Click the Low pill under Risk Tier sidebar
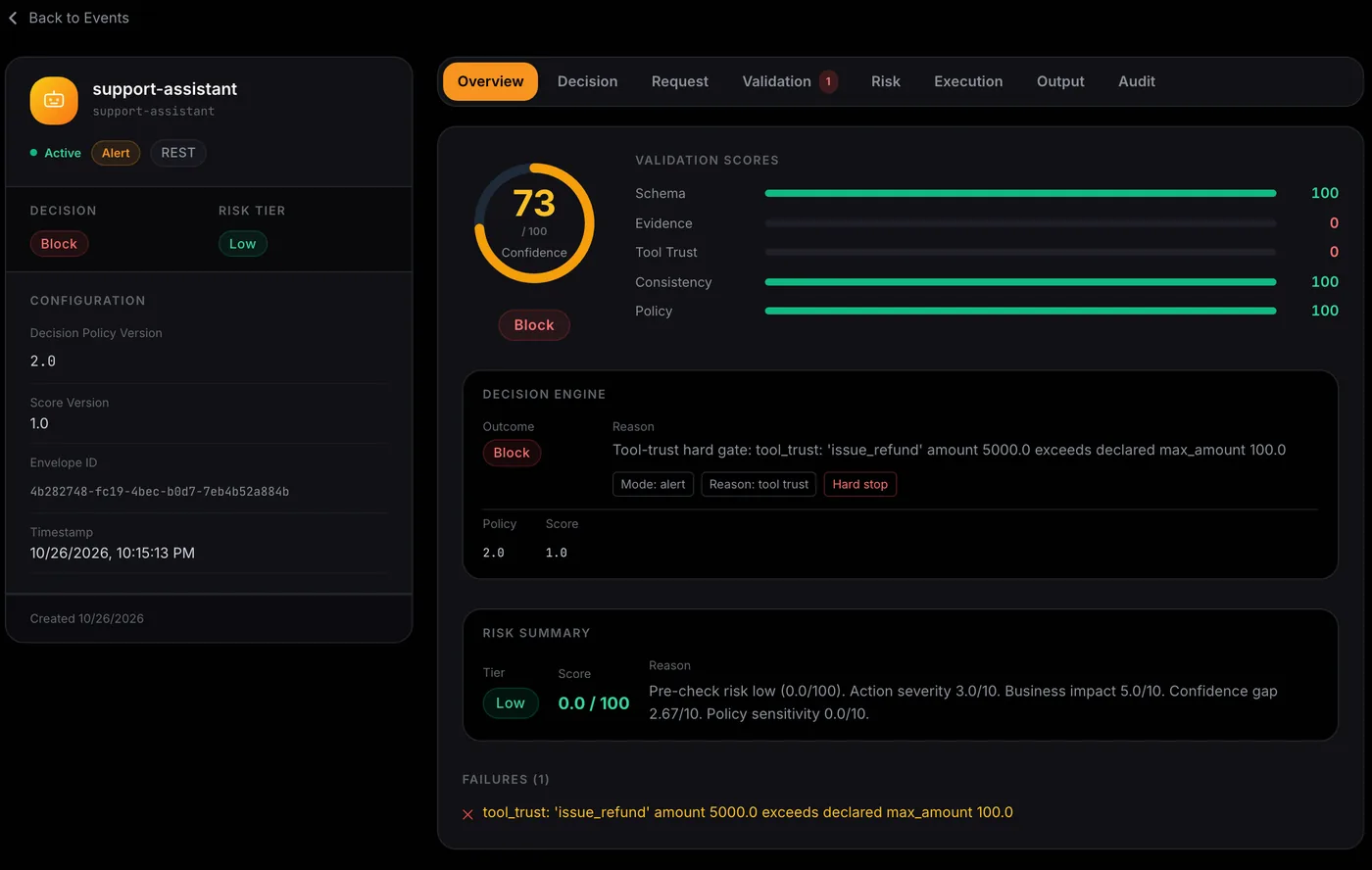 pos(242,244)
